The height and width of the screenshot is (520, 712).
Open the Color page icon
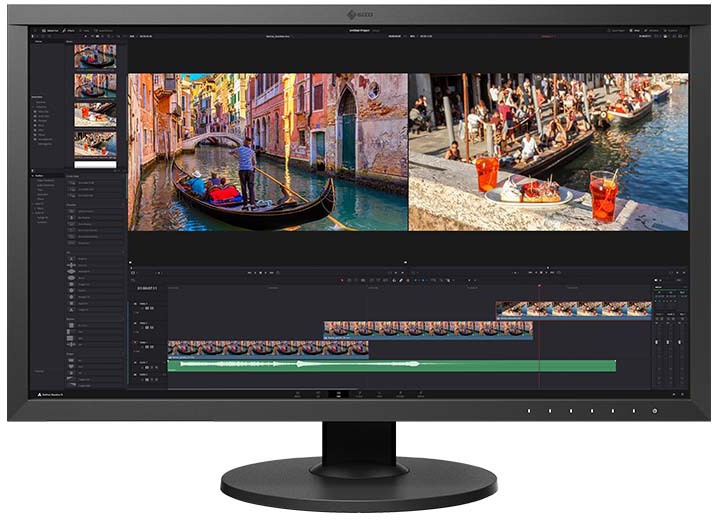[378, 394]
